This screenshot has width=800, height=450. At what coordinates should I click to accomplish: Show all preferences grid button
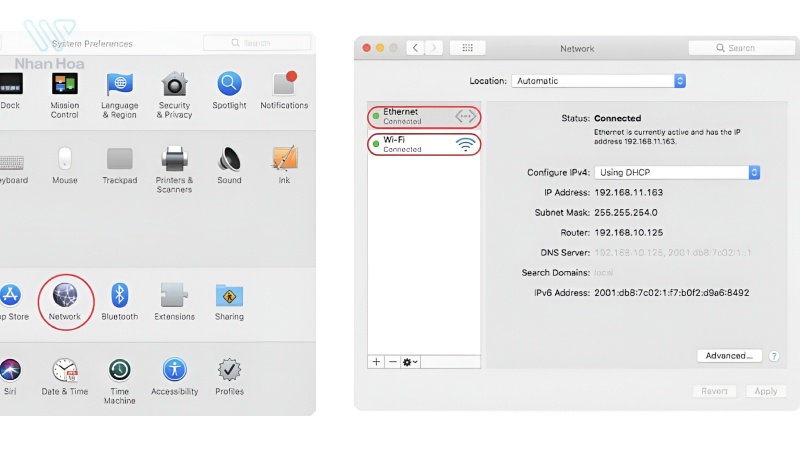467,48
